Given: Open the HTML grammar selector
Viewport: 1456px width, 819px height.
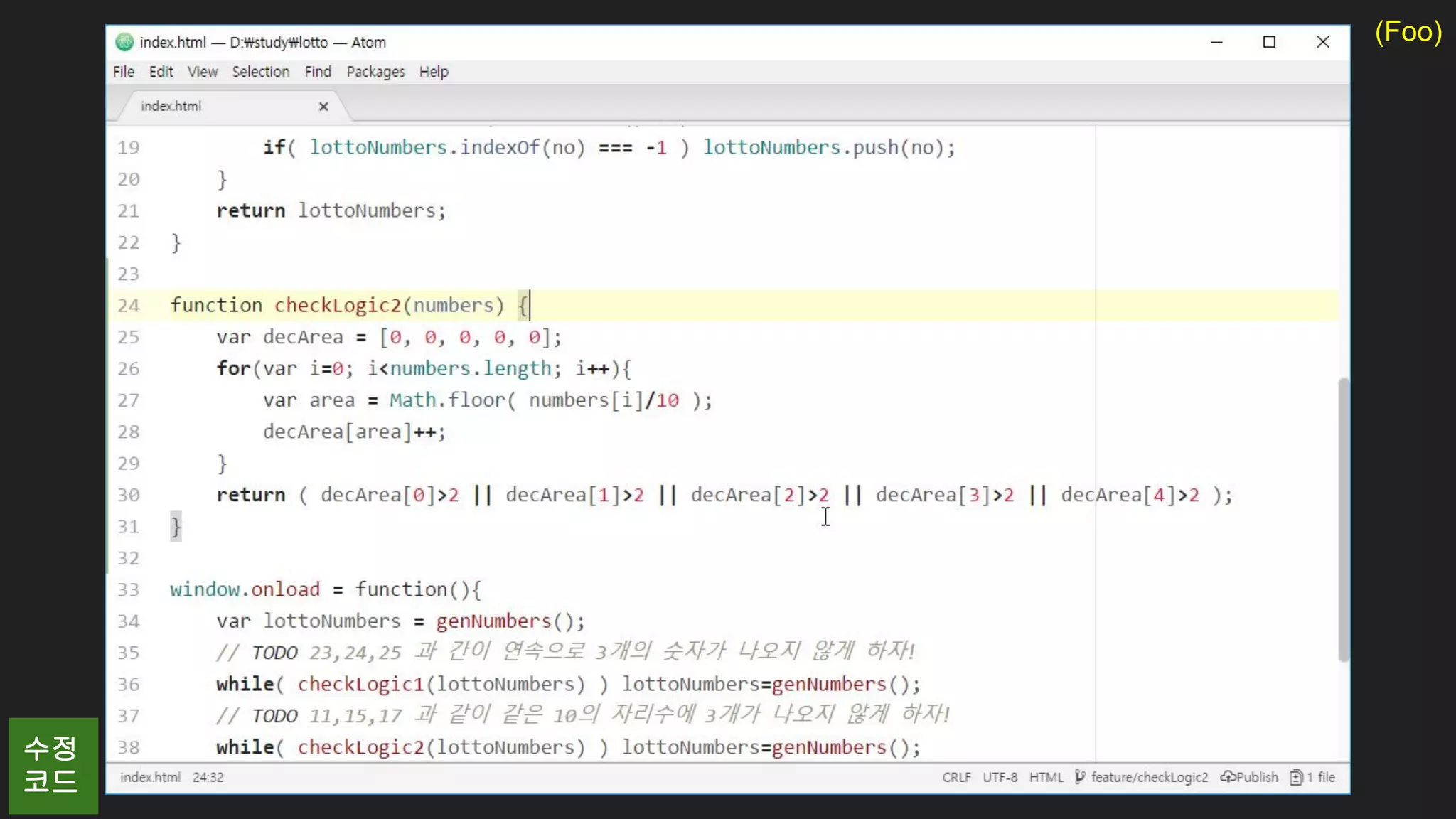Looking at the screenshot, I should tap(1046, 777).
